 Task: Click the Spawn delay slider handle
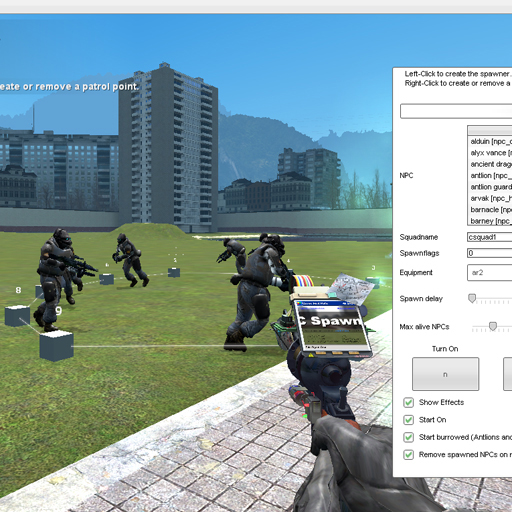472,298
